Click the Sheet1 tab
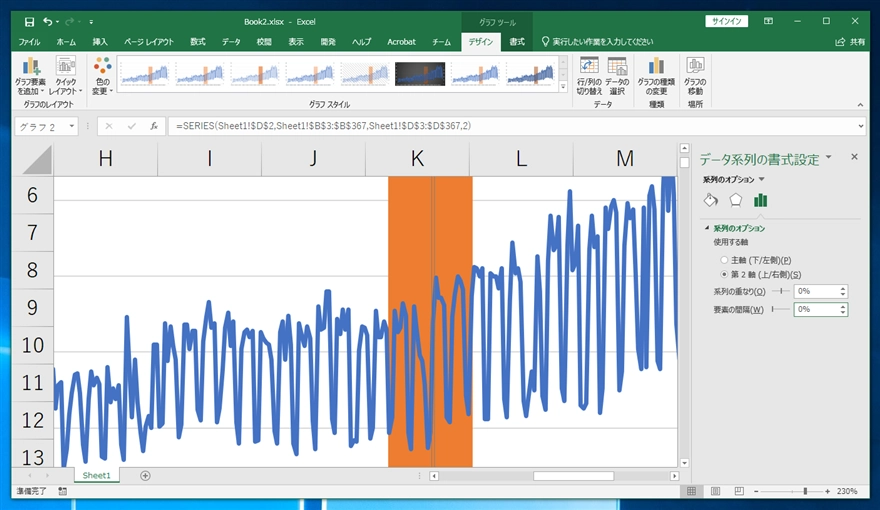The image size is (880, 510). (97, 475)
